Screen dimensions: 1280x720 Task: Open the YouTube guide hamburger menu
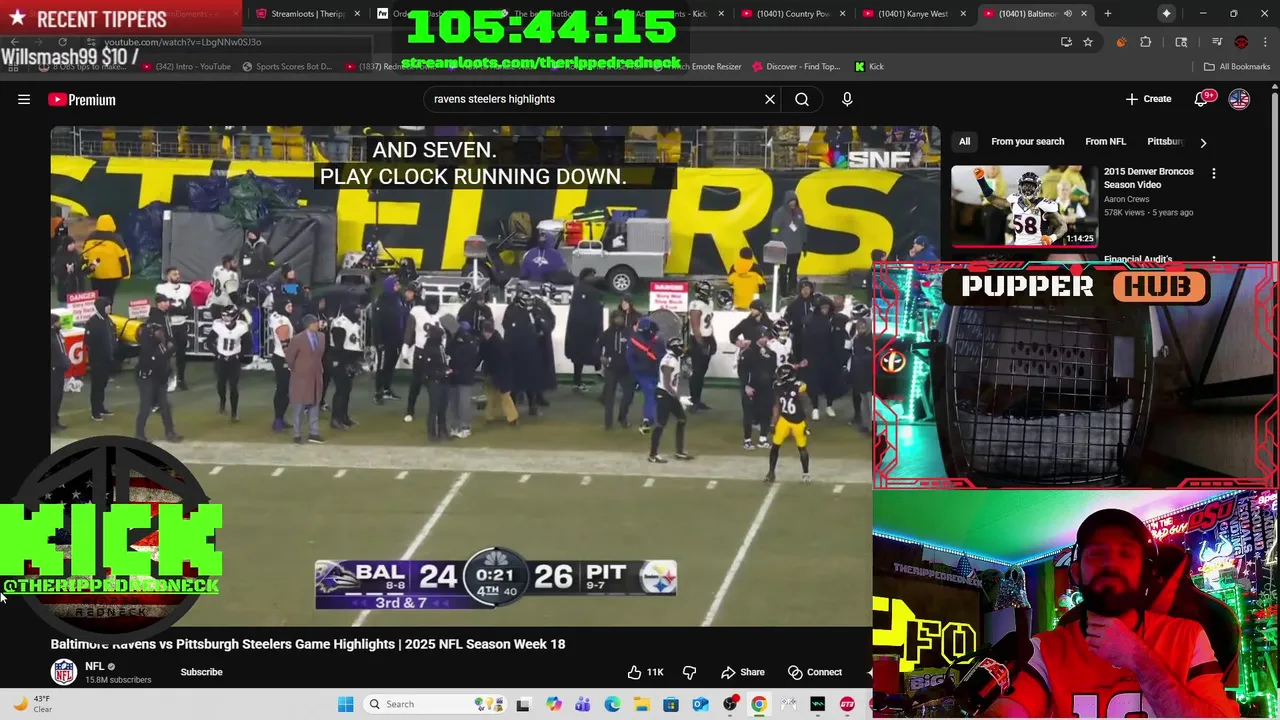coord(24,99)
